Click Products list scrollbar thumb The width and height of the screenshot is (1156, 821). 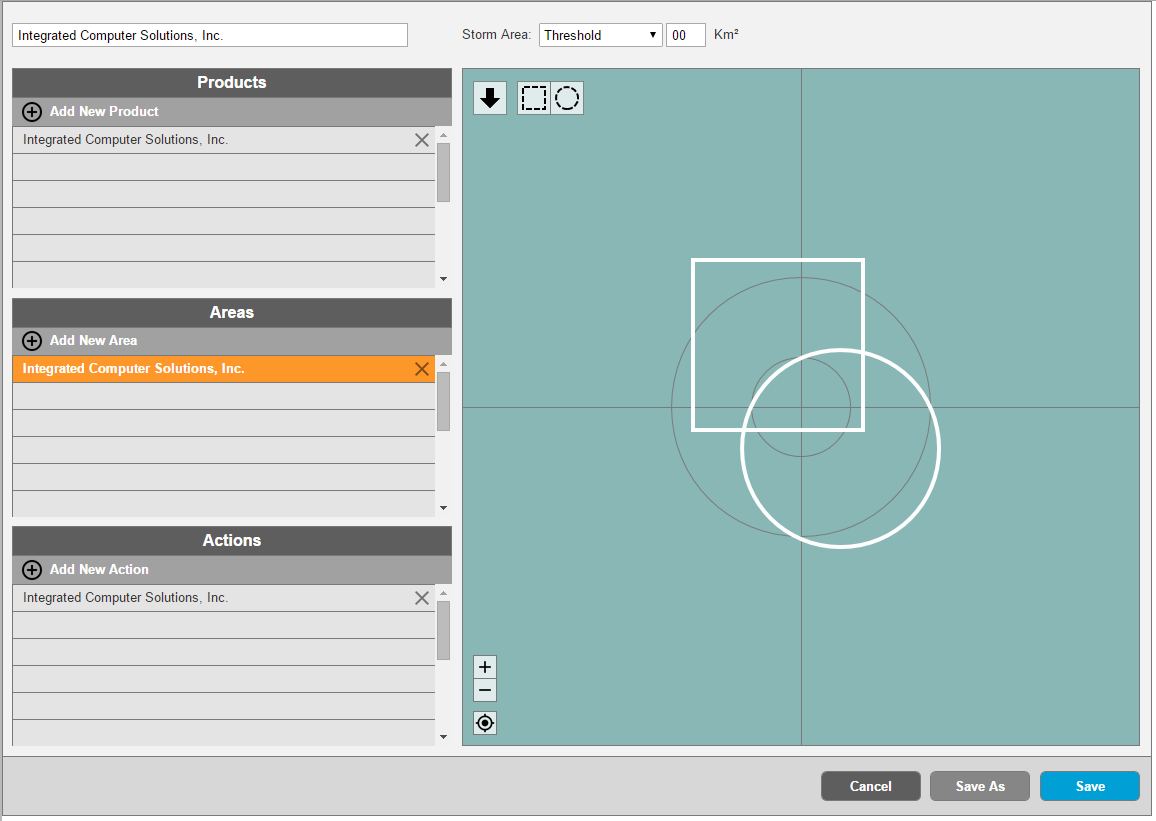point(443,172)
